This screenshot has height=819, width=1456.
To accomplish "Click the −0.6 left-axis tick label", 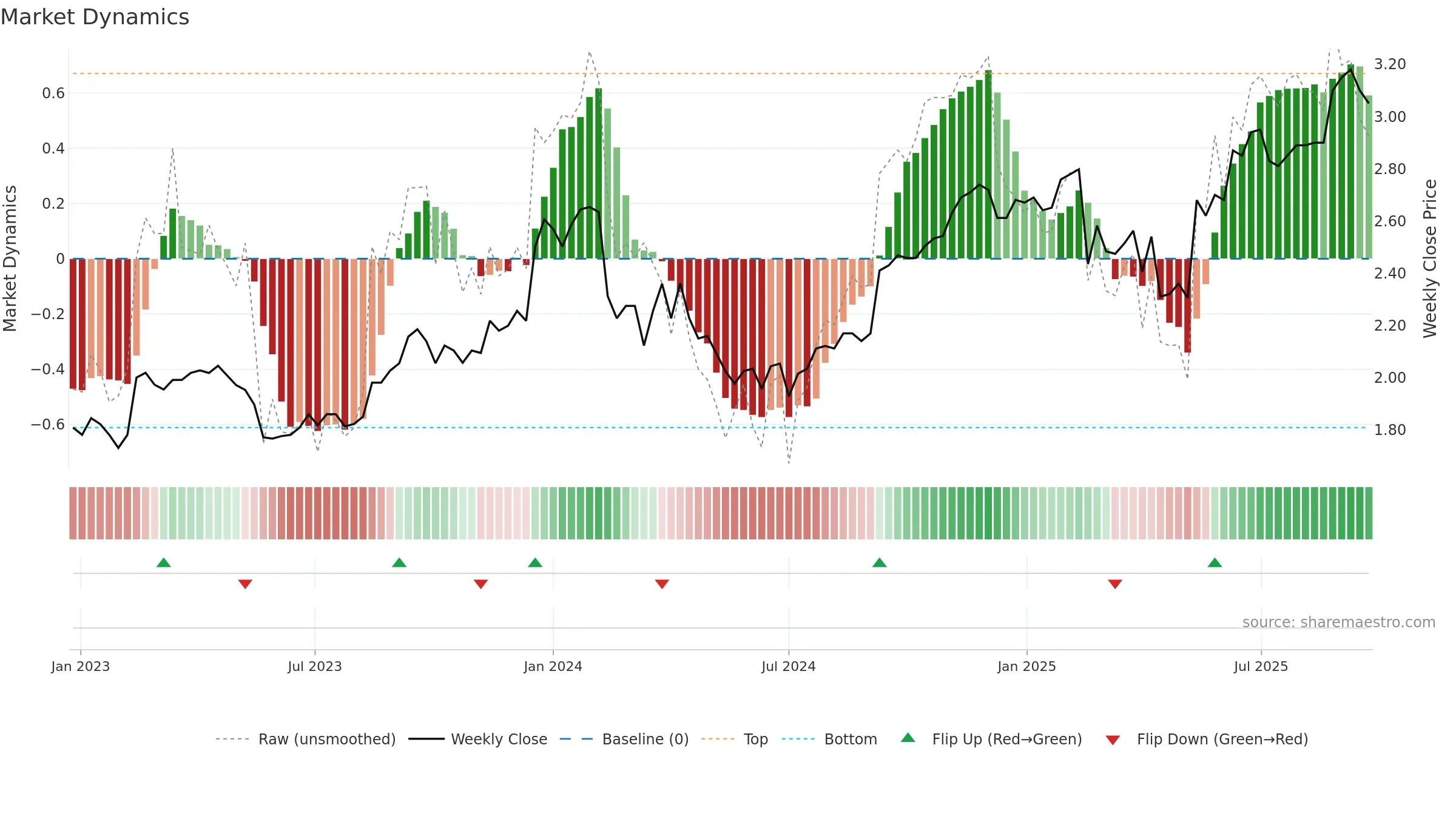I will pyautogui.click(x=48, y=425).
